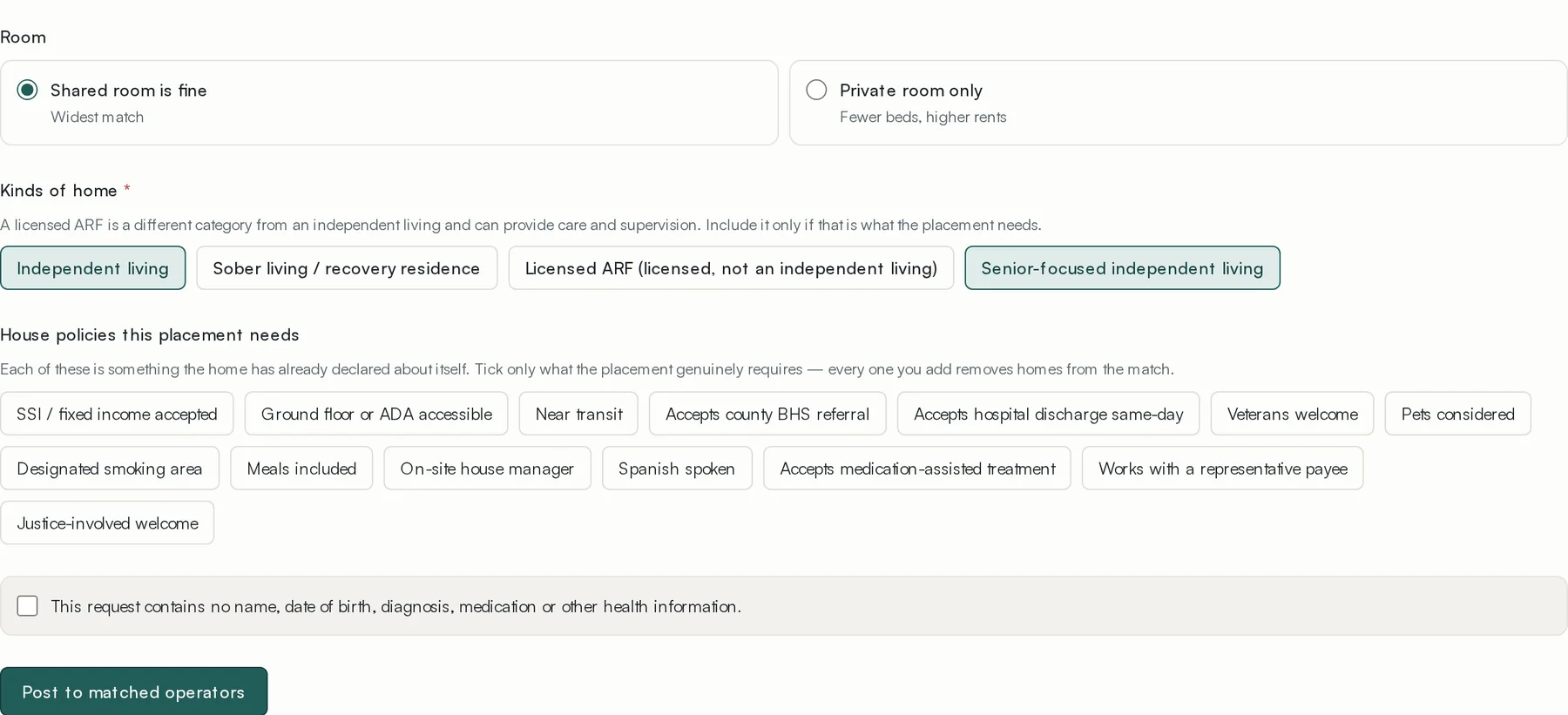Toggle 'Works with a representative payee' chip

[x=1222, y=469]
